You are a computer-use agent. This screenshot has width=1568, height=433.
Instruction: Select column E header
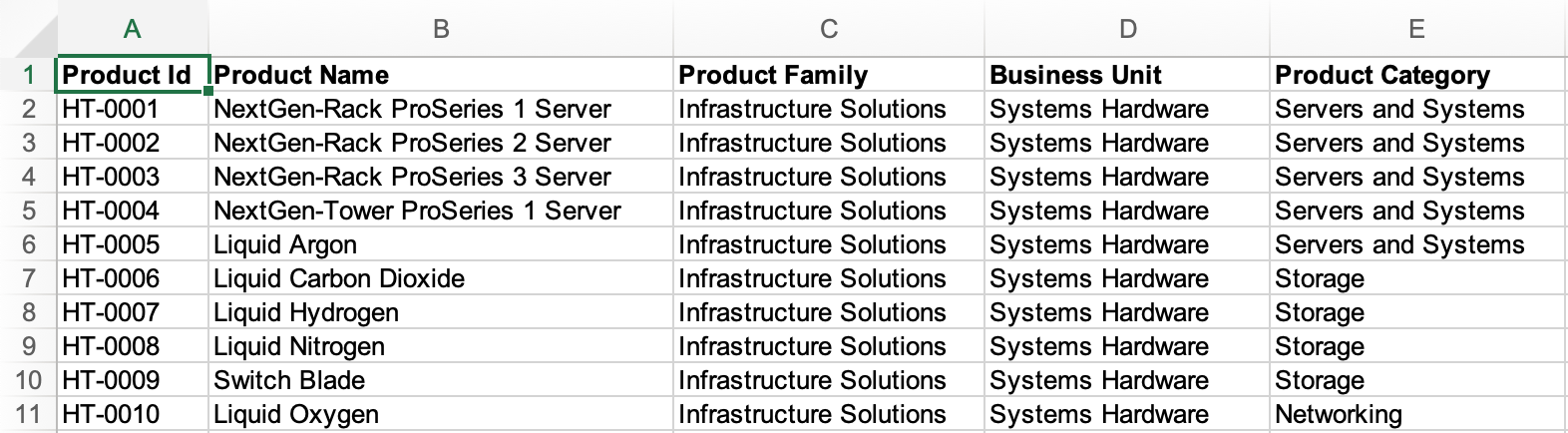[1416, 29]
